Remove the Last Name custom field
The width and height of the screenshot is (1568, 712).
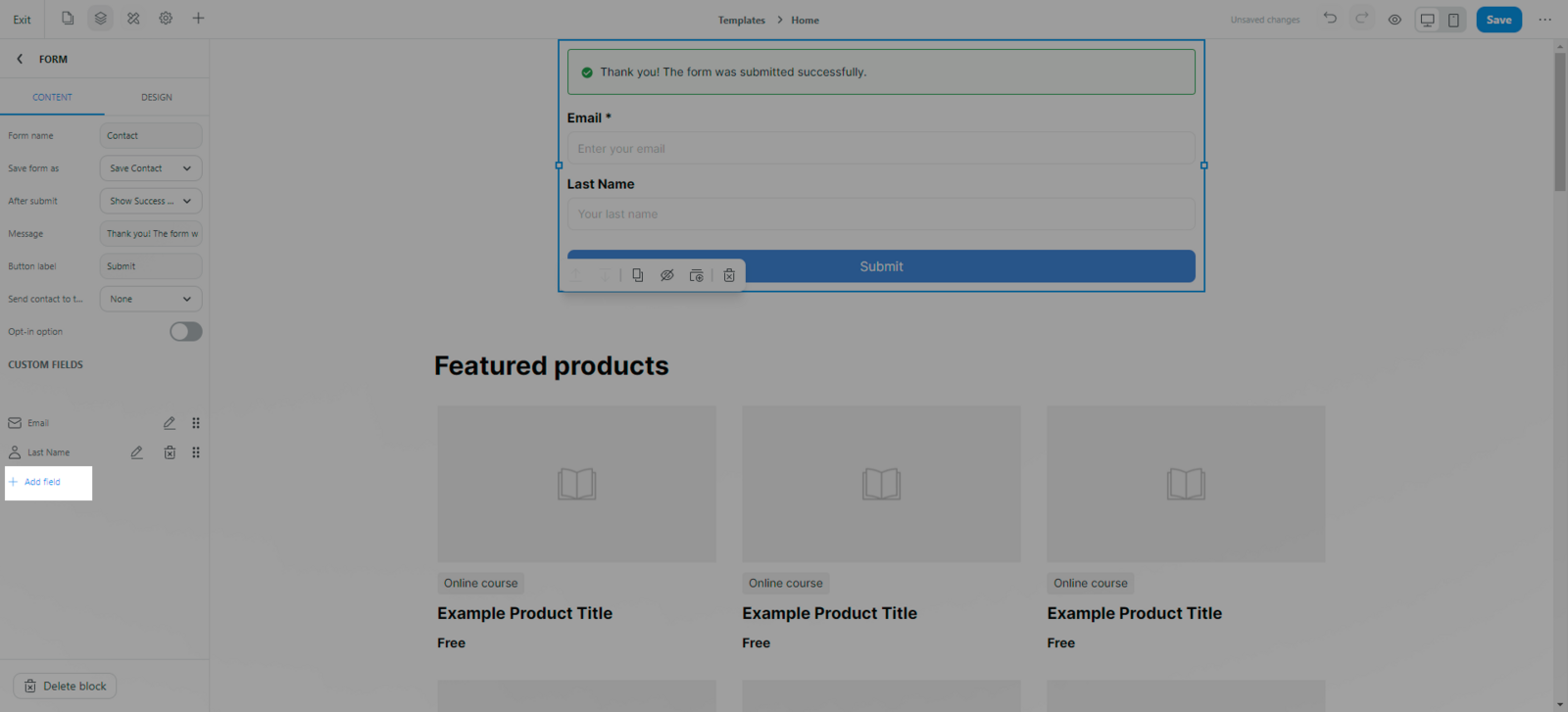point(170,452)
